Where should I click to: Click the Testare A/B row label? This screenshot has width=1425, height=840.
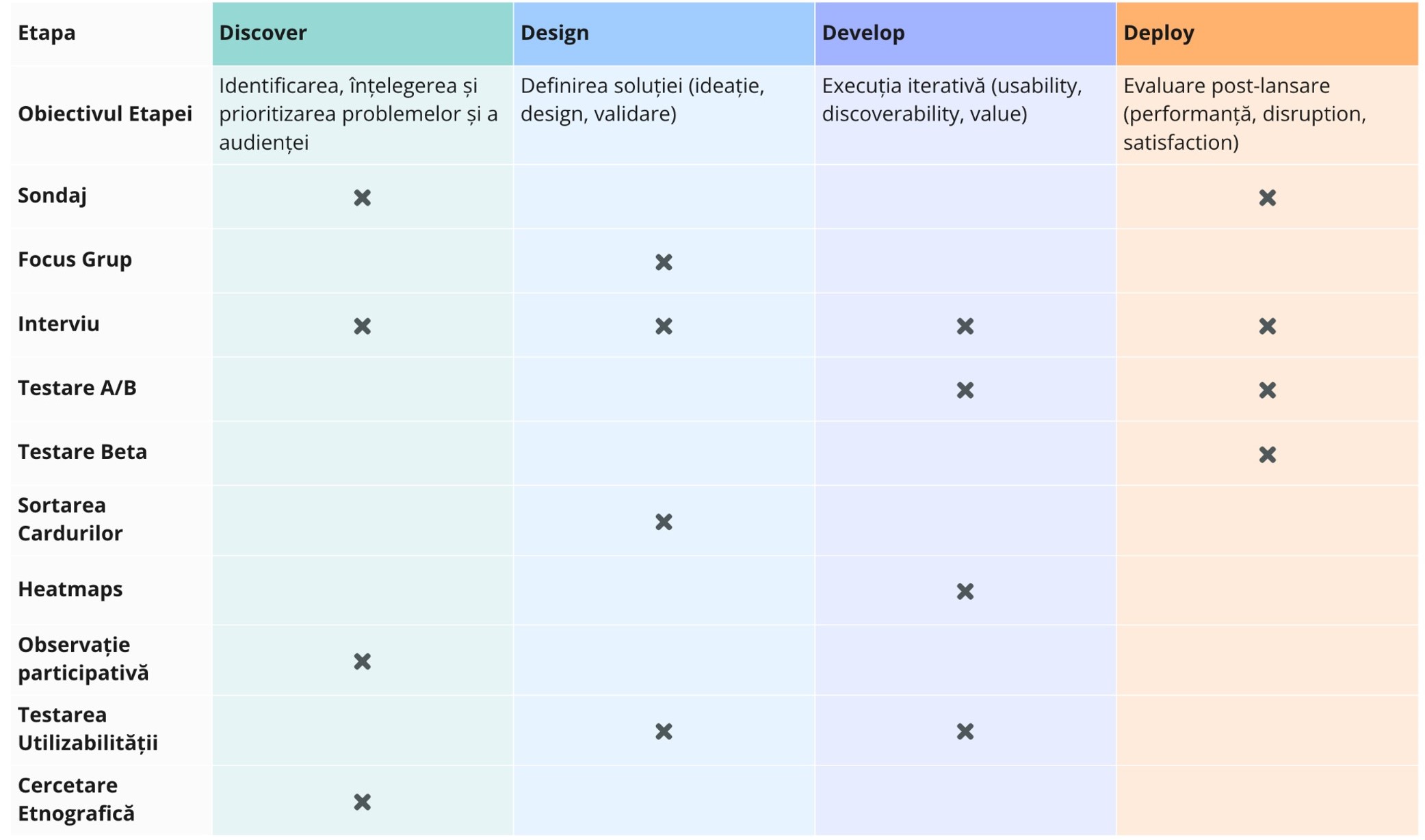[77, 388]
